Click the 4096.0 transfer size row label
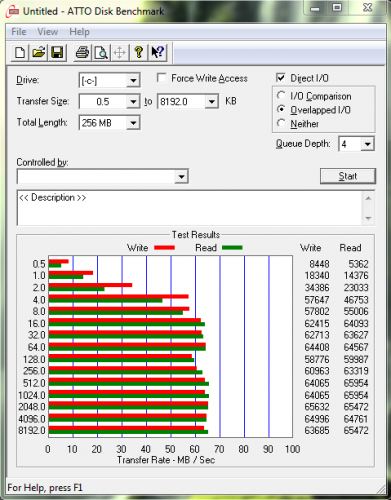 (x=32, y=419)
